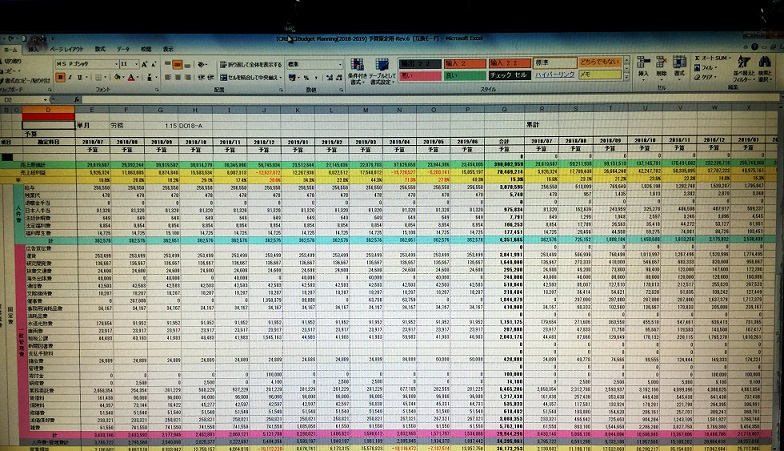Screen dimensions: 784x451
Task: Expand the cell styles gallery
Action: coord(626,77)
